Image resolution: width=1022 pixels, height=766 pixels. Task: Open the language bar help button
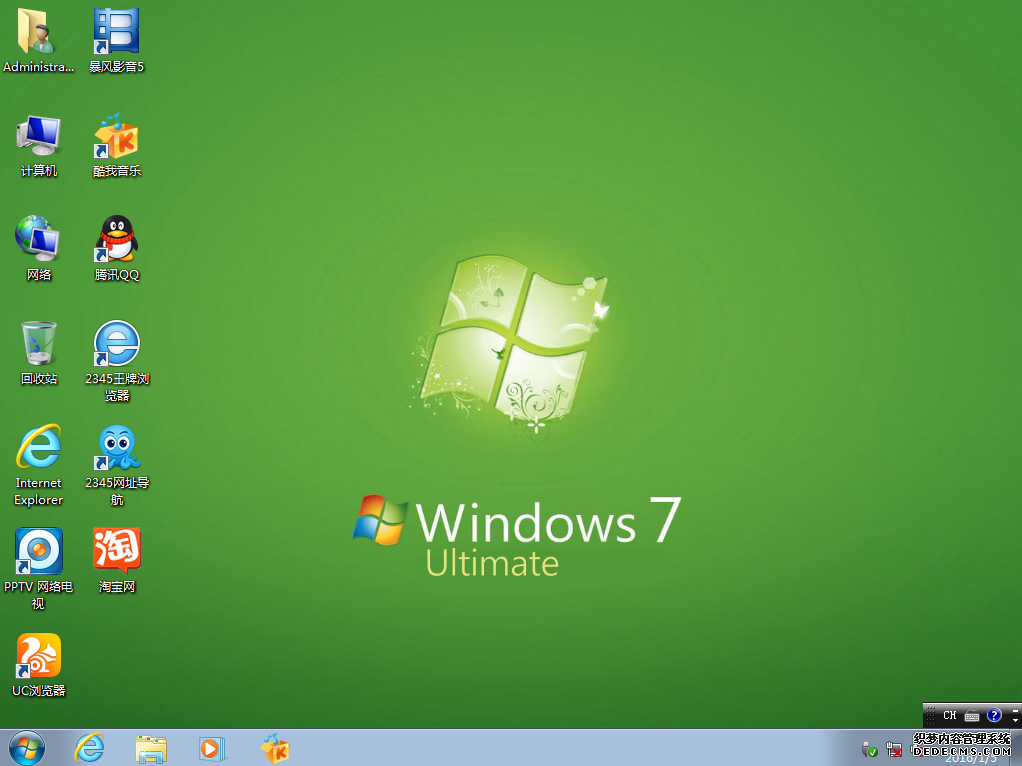[x=994, y=715]
